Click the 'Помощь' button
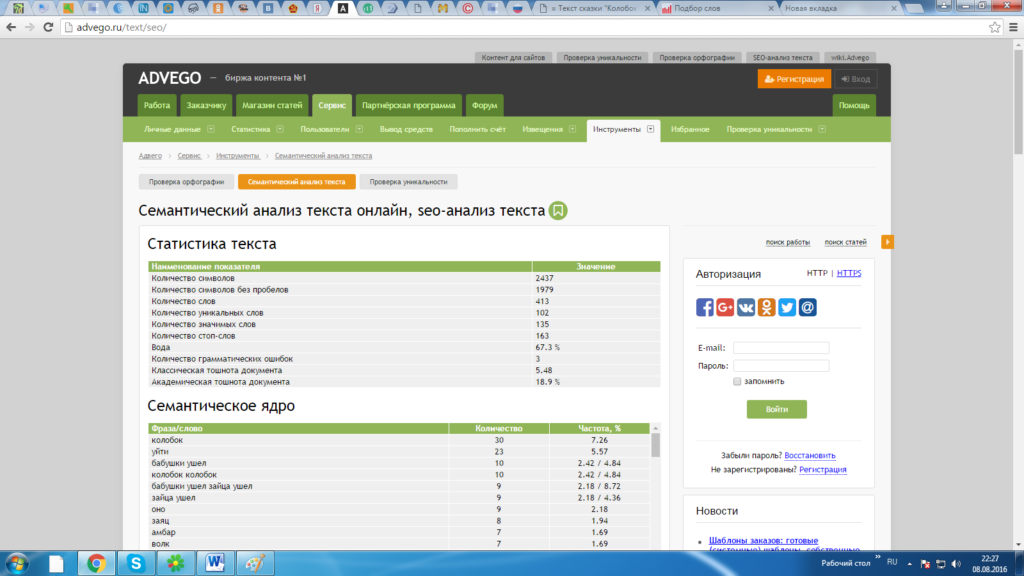The width and height of the screenshot is (1024, 576). [854, 105]
